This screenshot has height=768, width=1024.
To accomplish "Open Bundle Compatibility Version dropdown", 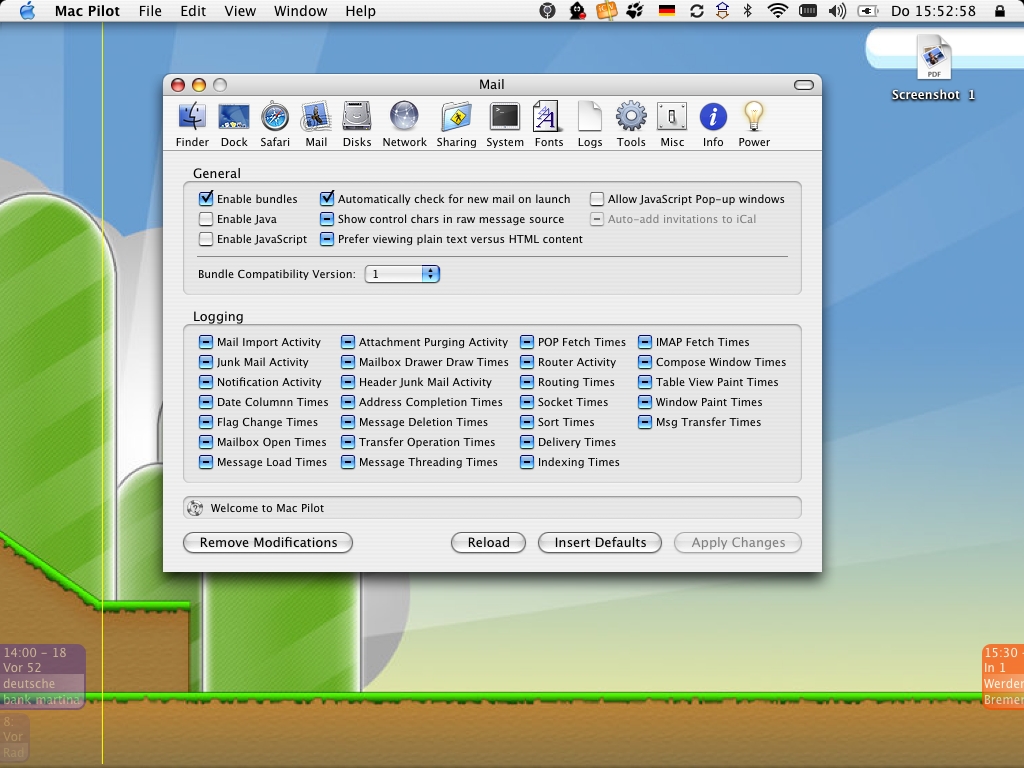I will (402, 274).
